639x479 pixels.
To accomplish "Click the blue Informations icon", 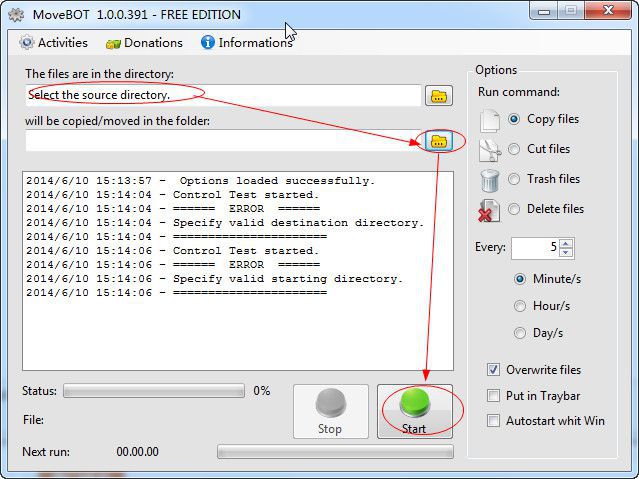I will [208, 42].
